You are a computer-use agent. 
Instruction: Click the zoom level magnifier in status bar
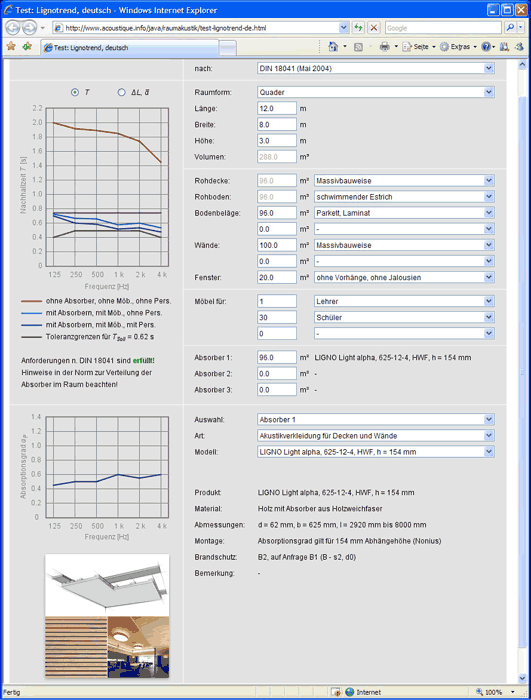479,692
